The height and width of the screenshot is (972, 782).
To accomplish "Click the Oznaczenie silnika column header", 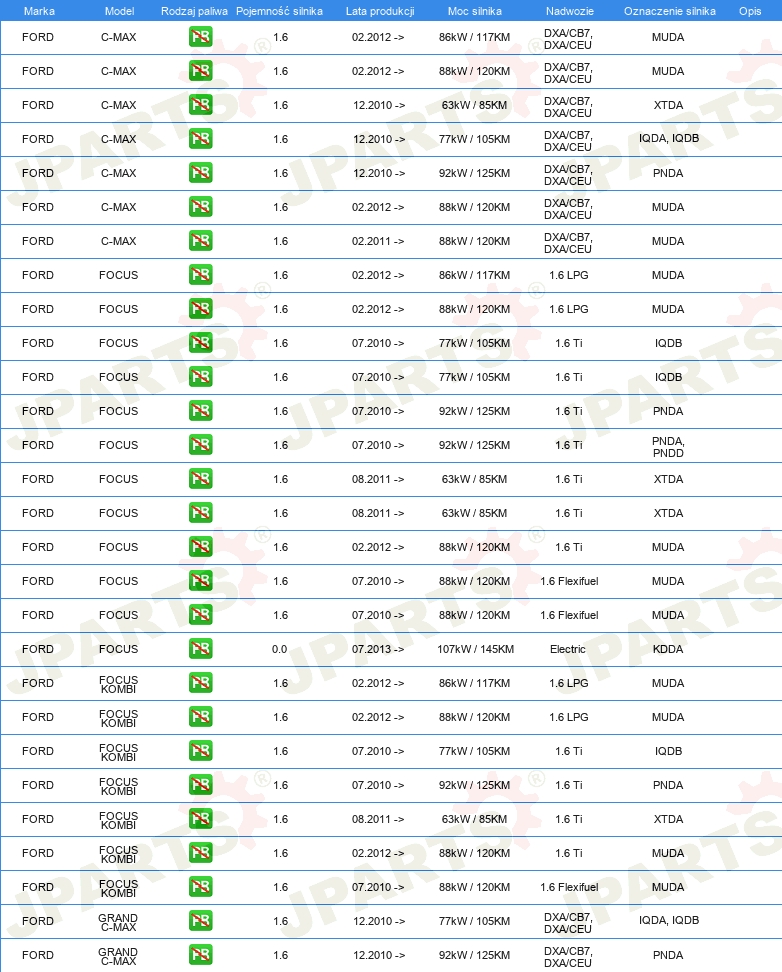I will click(x=669, y=11).
